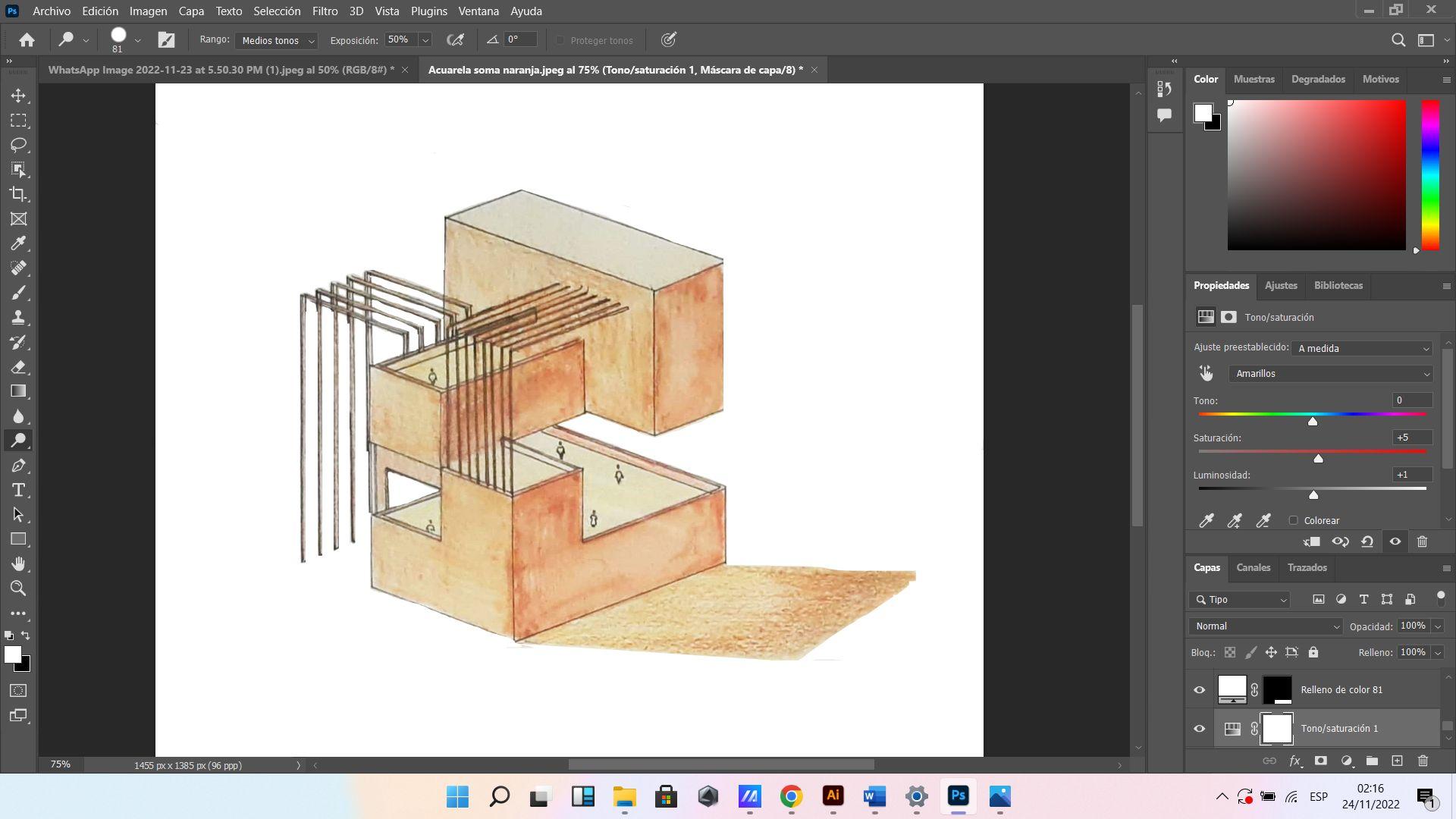Select the Clone Stamp tool
Screen dimensions: 1456x819
18,318
